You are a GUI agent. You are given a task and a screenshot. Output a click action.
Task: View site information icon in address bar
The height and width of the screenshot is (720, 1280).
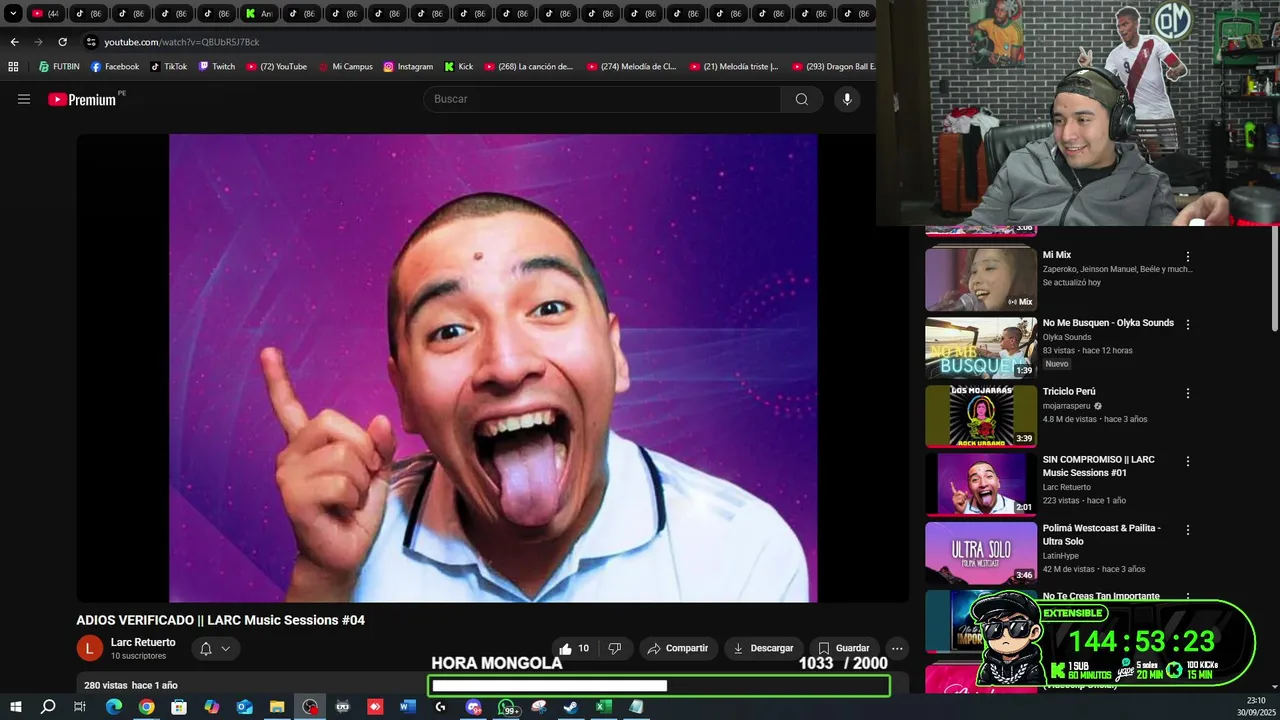(x=91, y=42)
